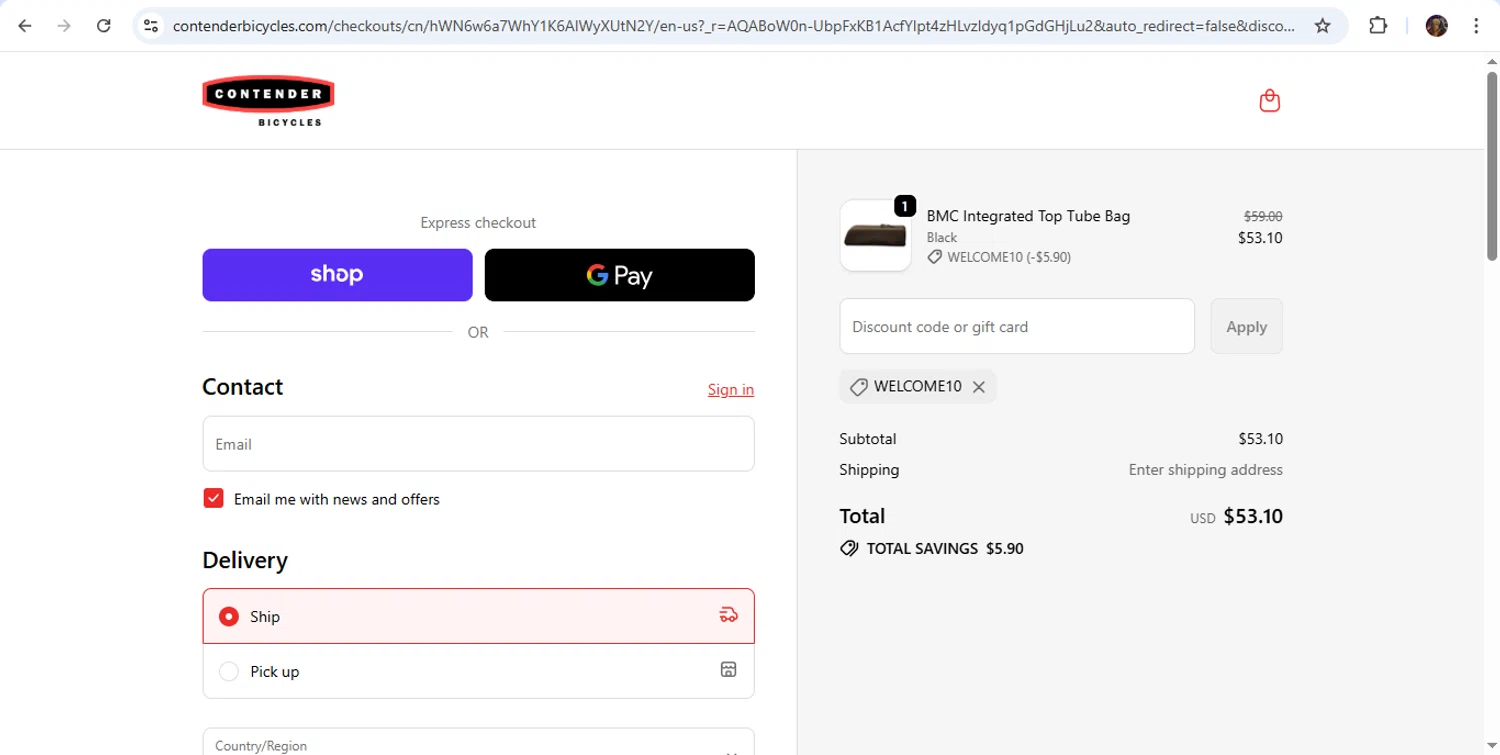This screenshot has height=755, width=1500.
Task: Expand the Country/Region dropdown
Action: point(478,742)
